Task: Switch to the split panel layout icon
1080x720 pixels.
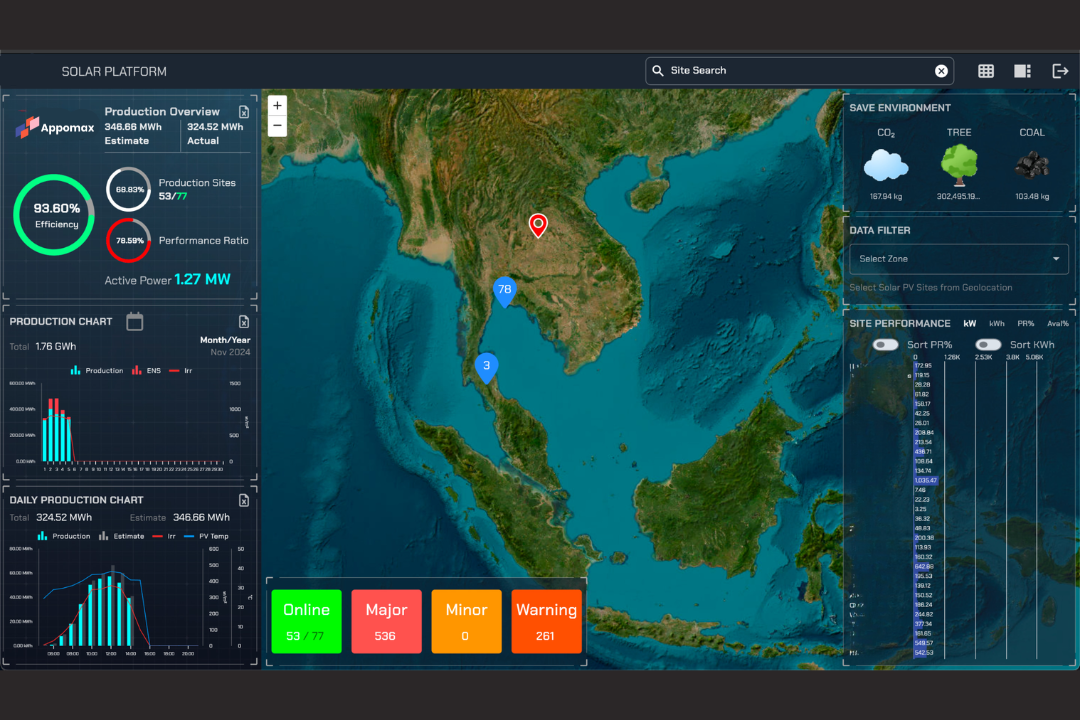Action: tap(1022, 71)
